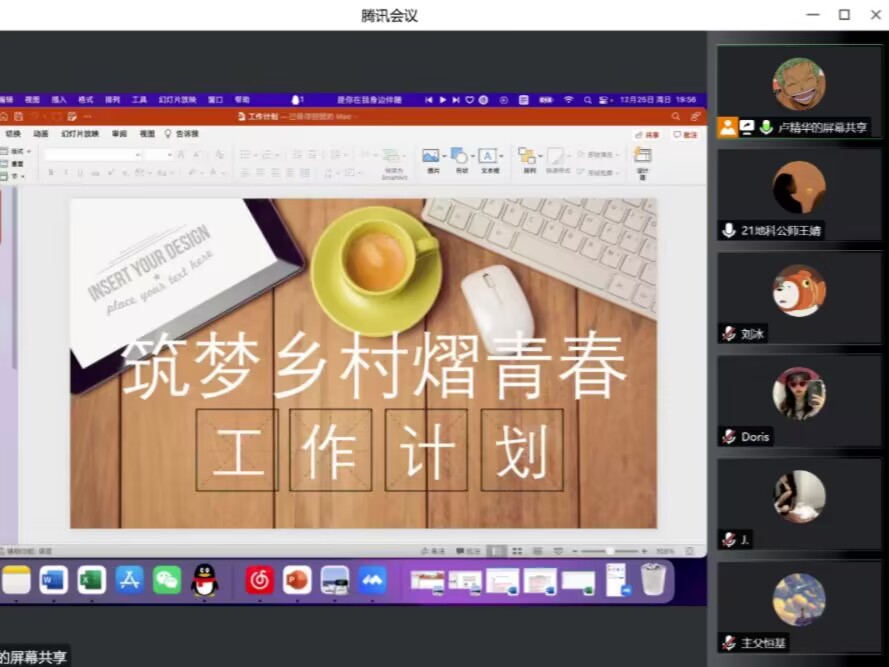Open the 幻灯片放映 ribbon tab
889x667 pixels.
tap(80, 134)
